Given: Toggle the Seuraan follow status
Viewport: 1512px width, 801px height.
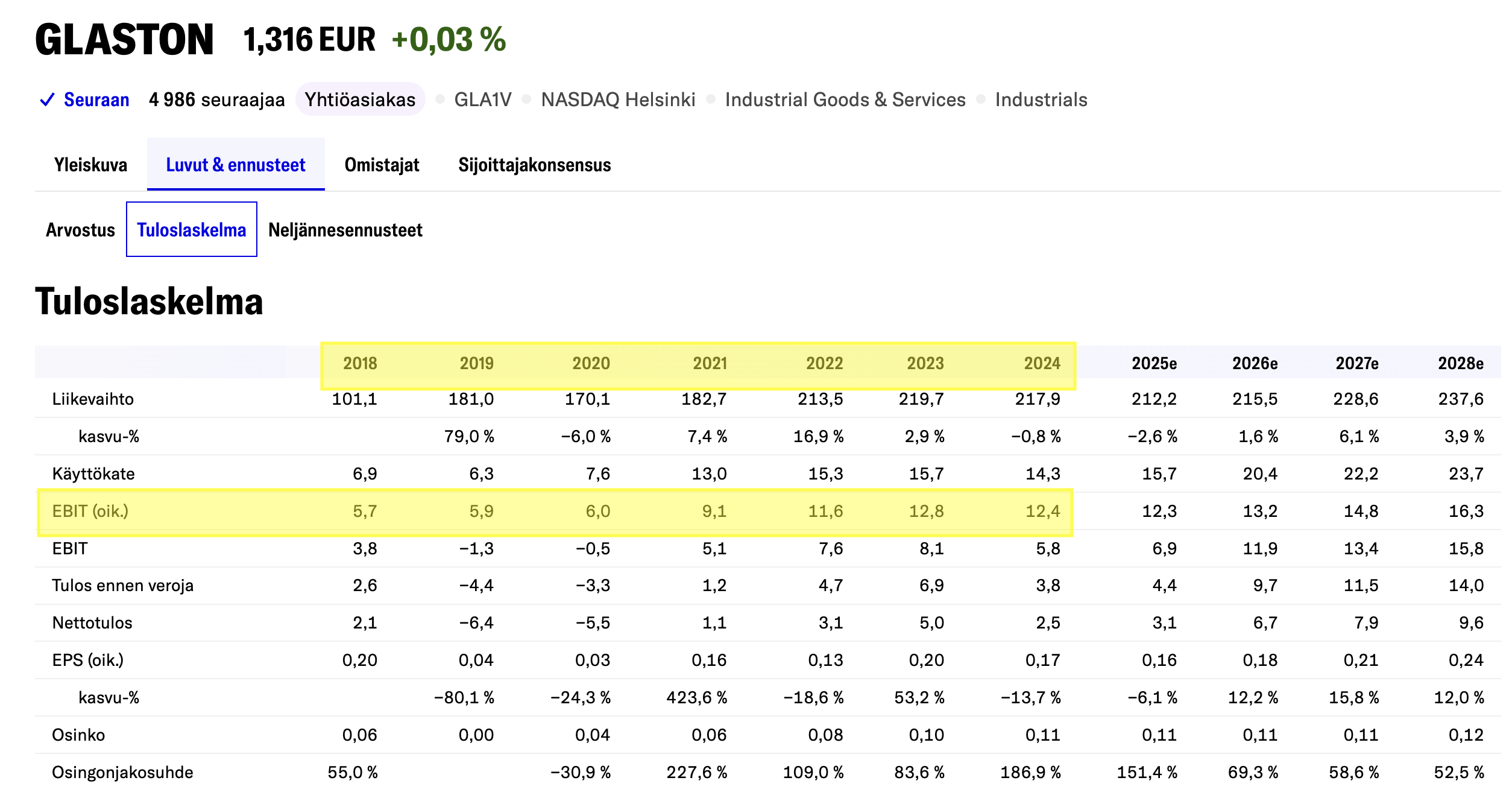Looking at the screenshot, I should click(96, 100).
